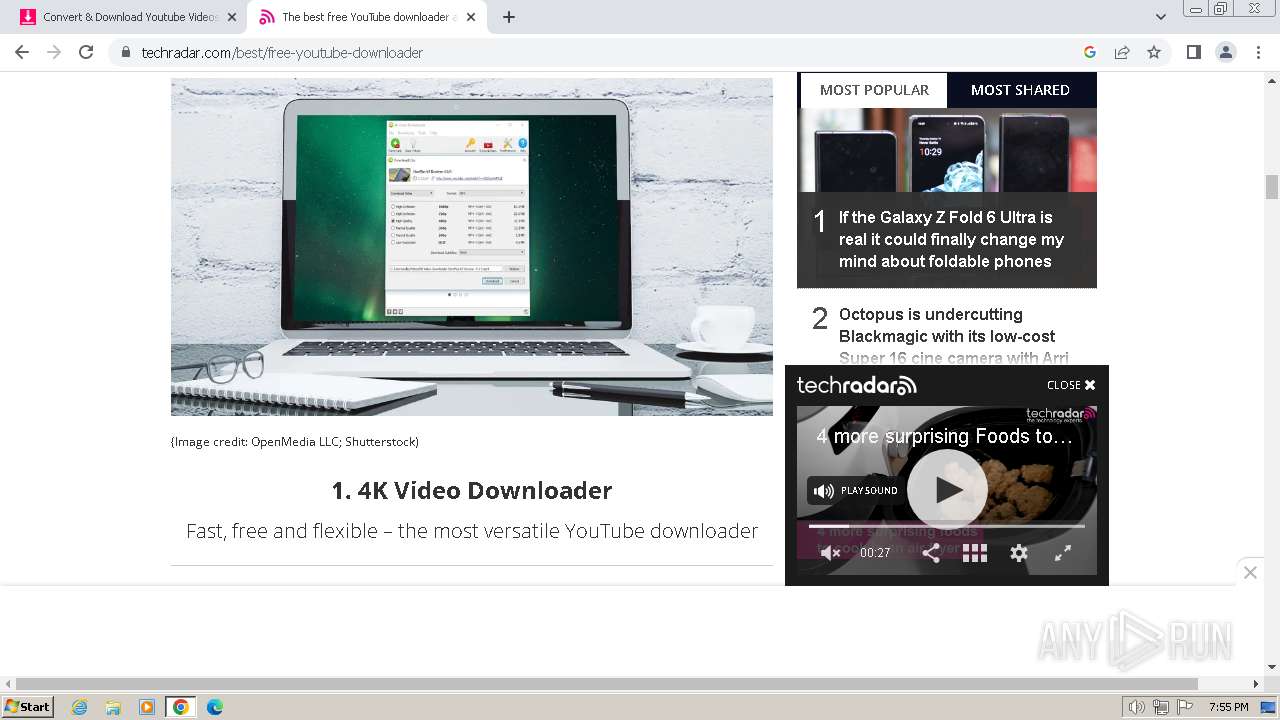Open File Explorer from taskbar
Viewport: 1280px width, 720px height.
coord(113,707)
